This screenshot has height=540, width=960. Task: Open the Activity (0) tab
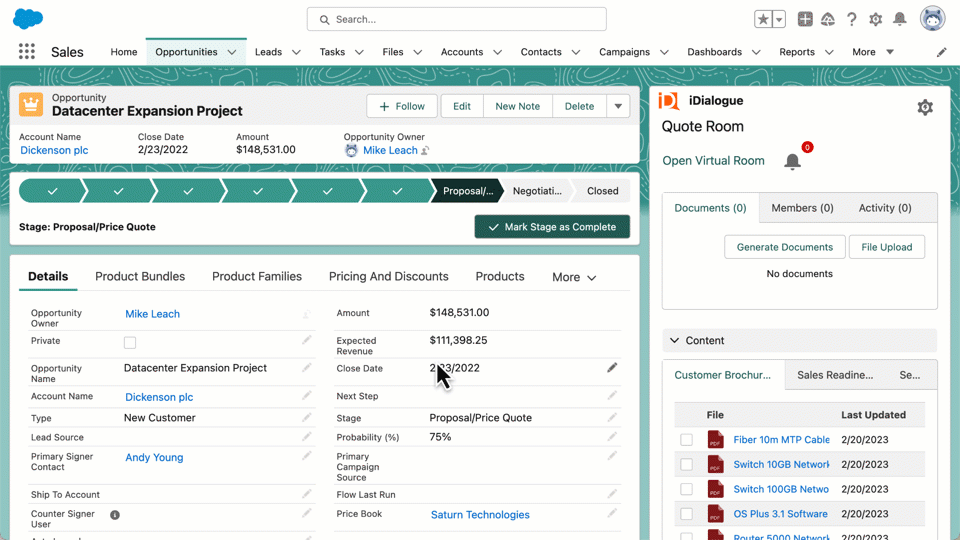pyautogui.click(x=885, y=208)
